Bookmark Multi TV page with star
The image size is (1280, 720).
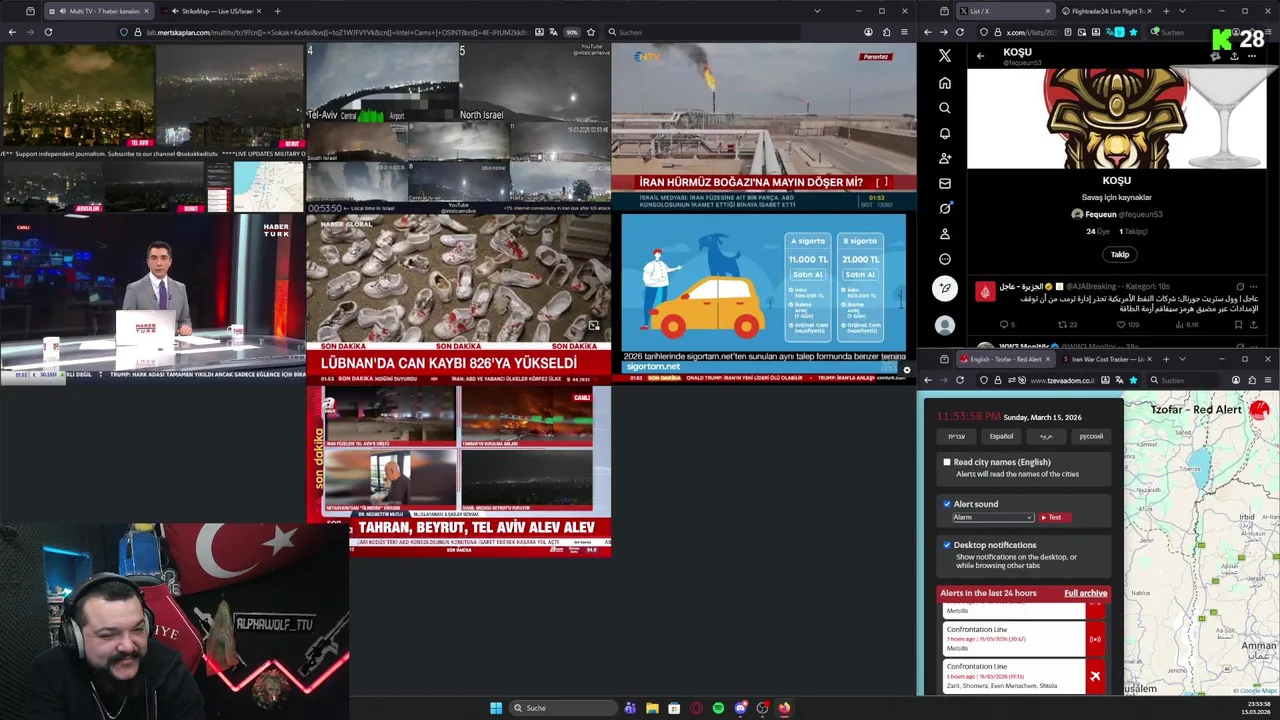pyautogui.click(x=591, y=32)
